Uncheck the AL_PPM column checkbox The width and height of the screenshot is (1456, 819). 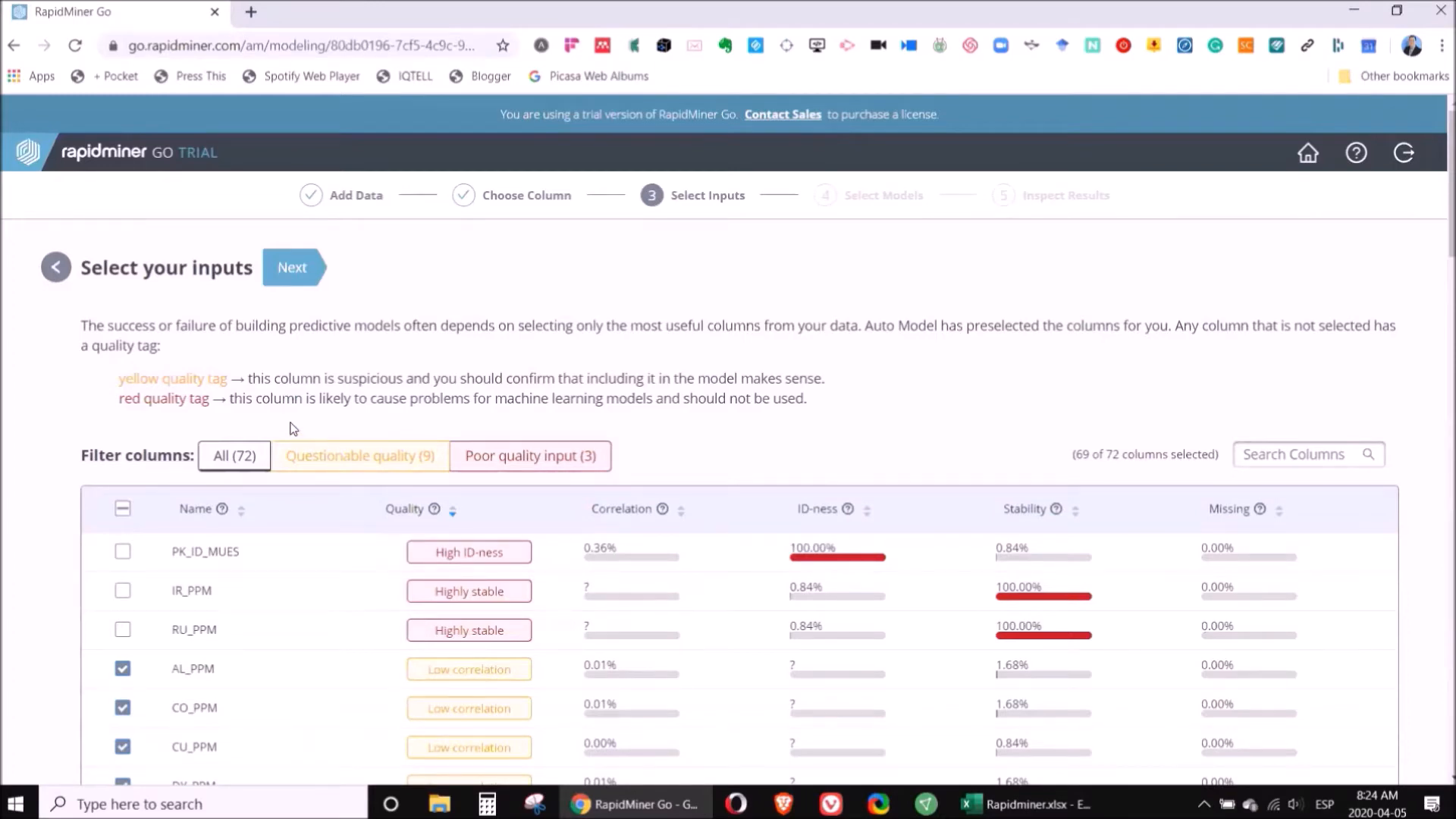point(122,669)
